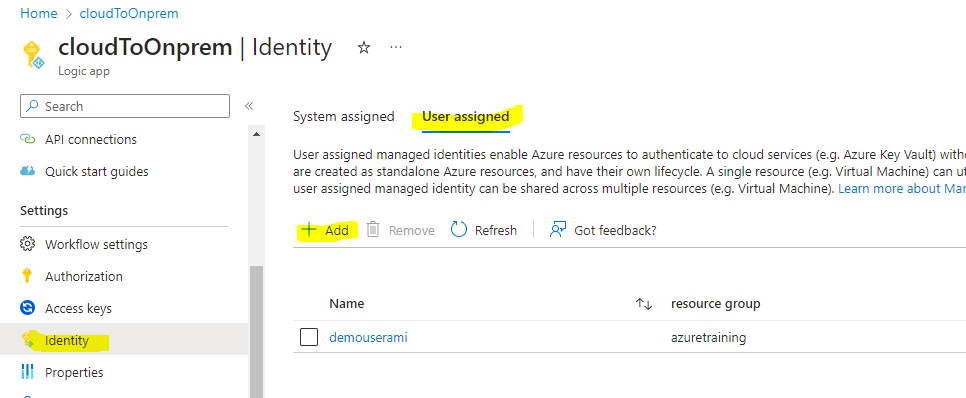The image size is (966, 398).
Task: Open Properties menu item
Action: click(74, 372)
